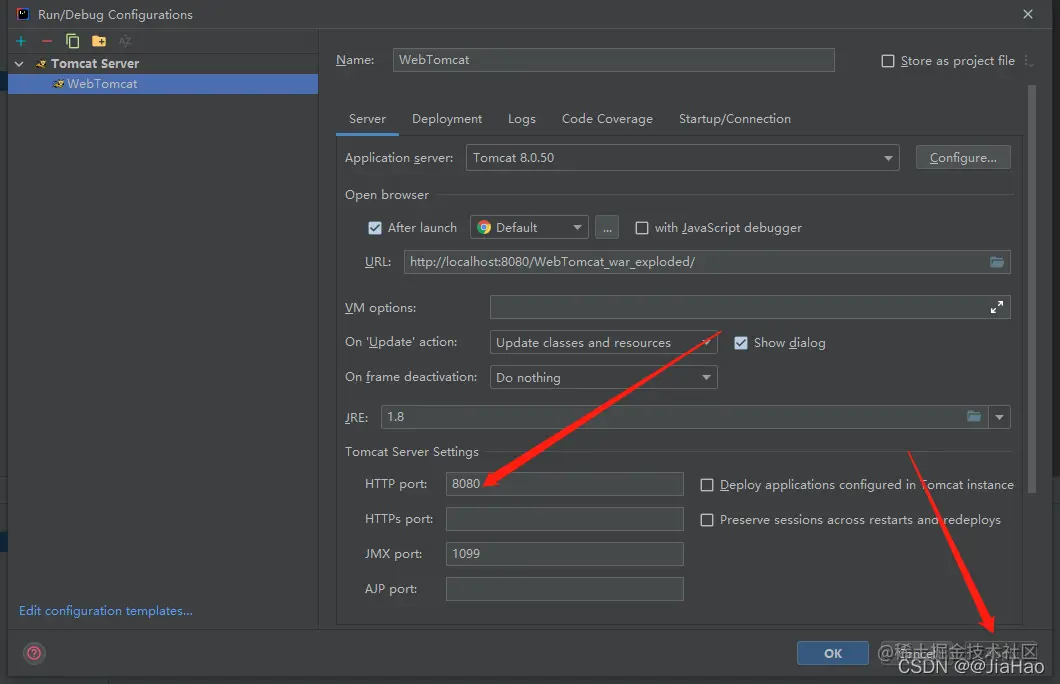The height and width of the screenshot is (684, 1060).
Task: Open the Default browser dropdown
Action: click(x=529, y=228)
